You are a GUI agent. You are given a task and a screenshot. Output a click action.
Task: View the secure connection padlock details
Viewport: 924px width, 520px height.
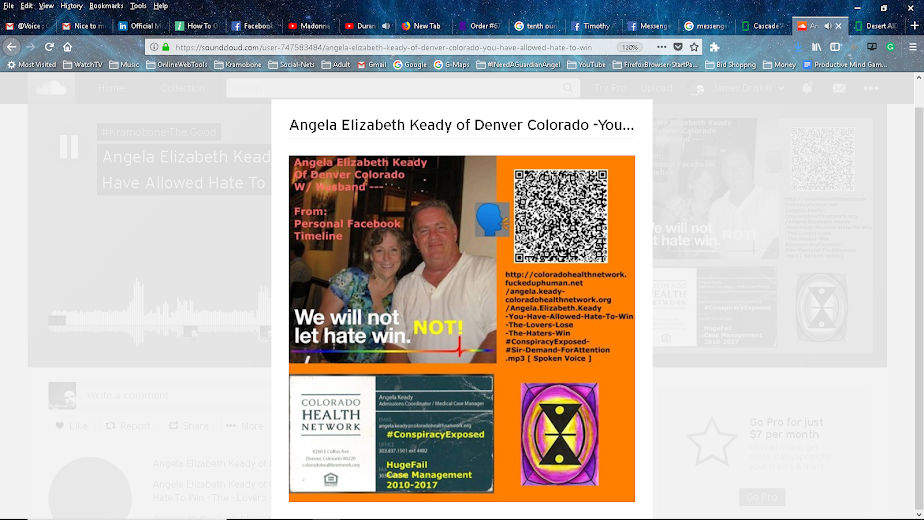(166, 47)
